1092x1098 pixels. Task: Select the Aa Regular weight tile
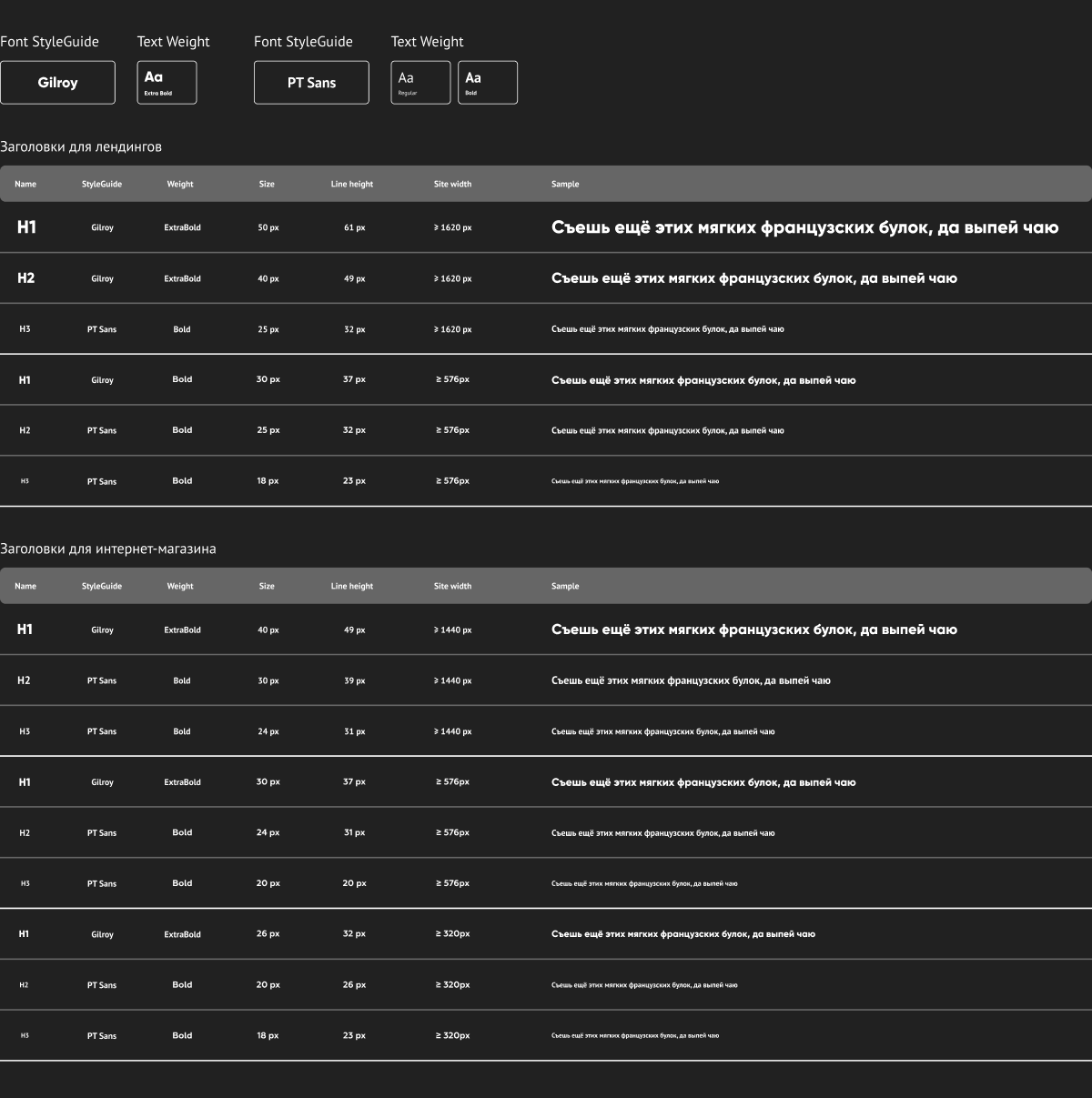[x=420, y=83]
